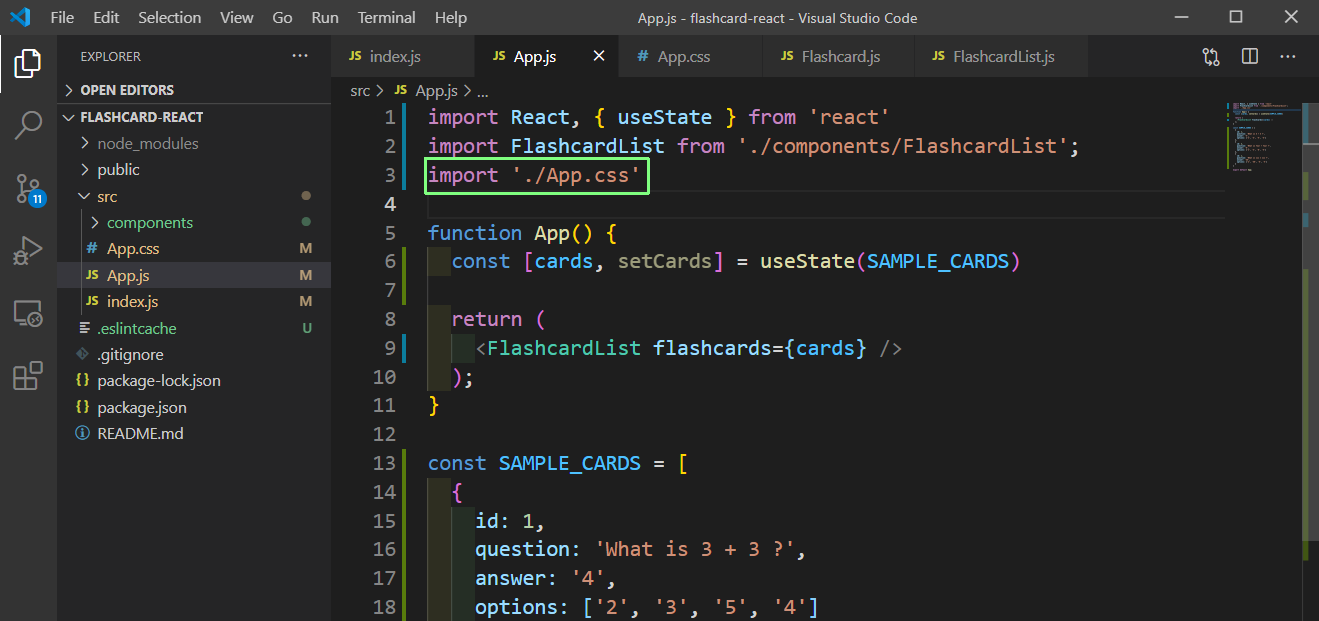Click the App.js breadcrumb segment
The width and height of the screenshot is (1319, 621).
click(426, 90)
